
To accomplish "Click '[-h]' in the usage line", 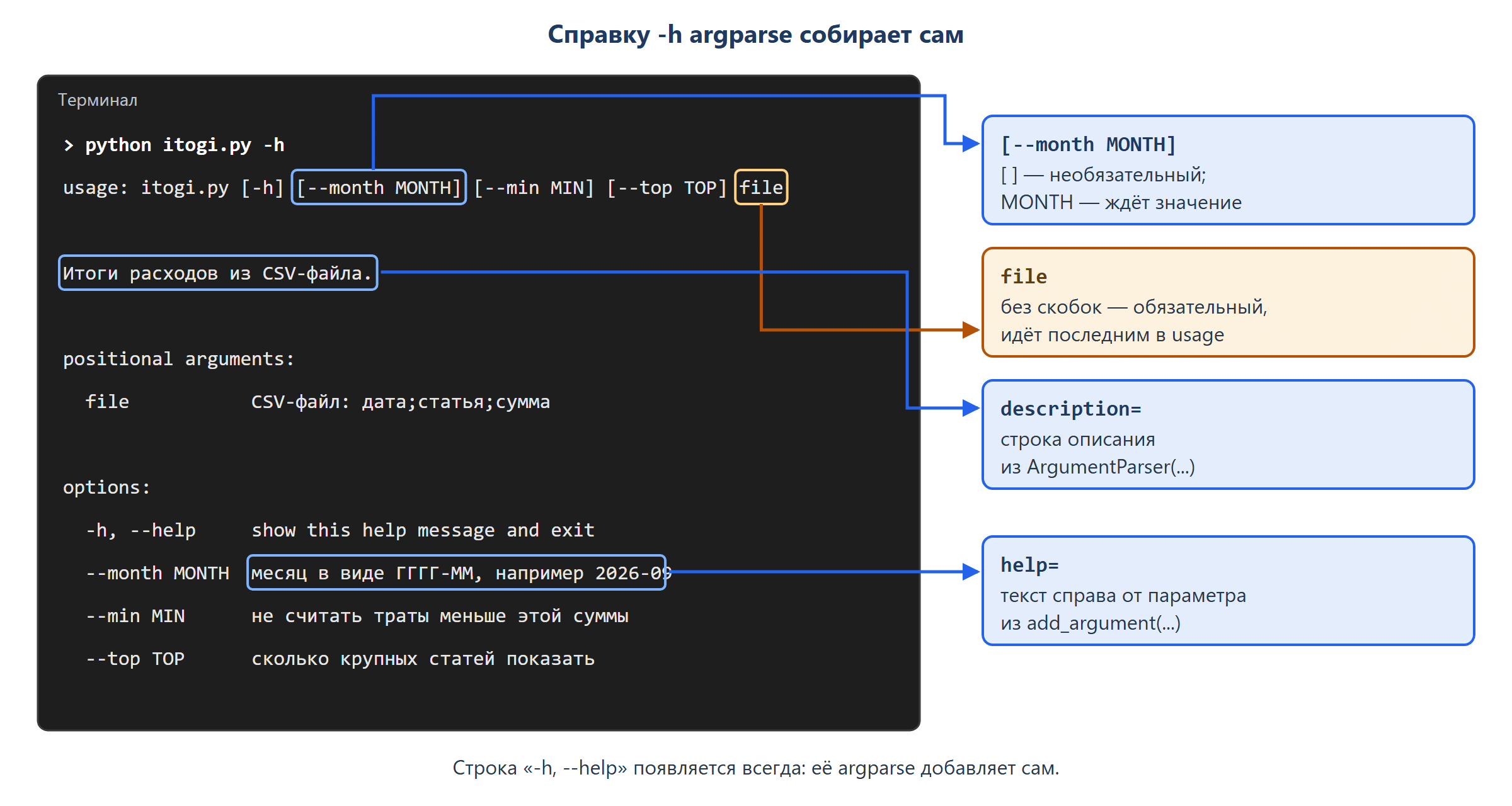I will [262, 188].
